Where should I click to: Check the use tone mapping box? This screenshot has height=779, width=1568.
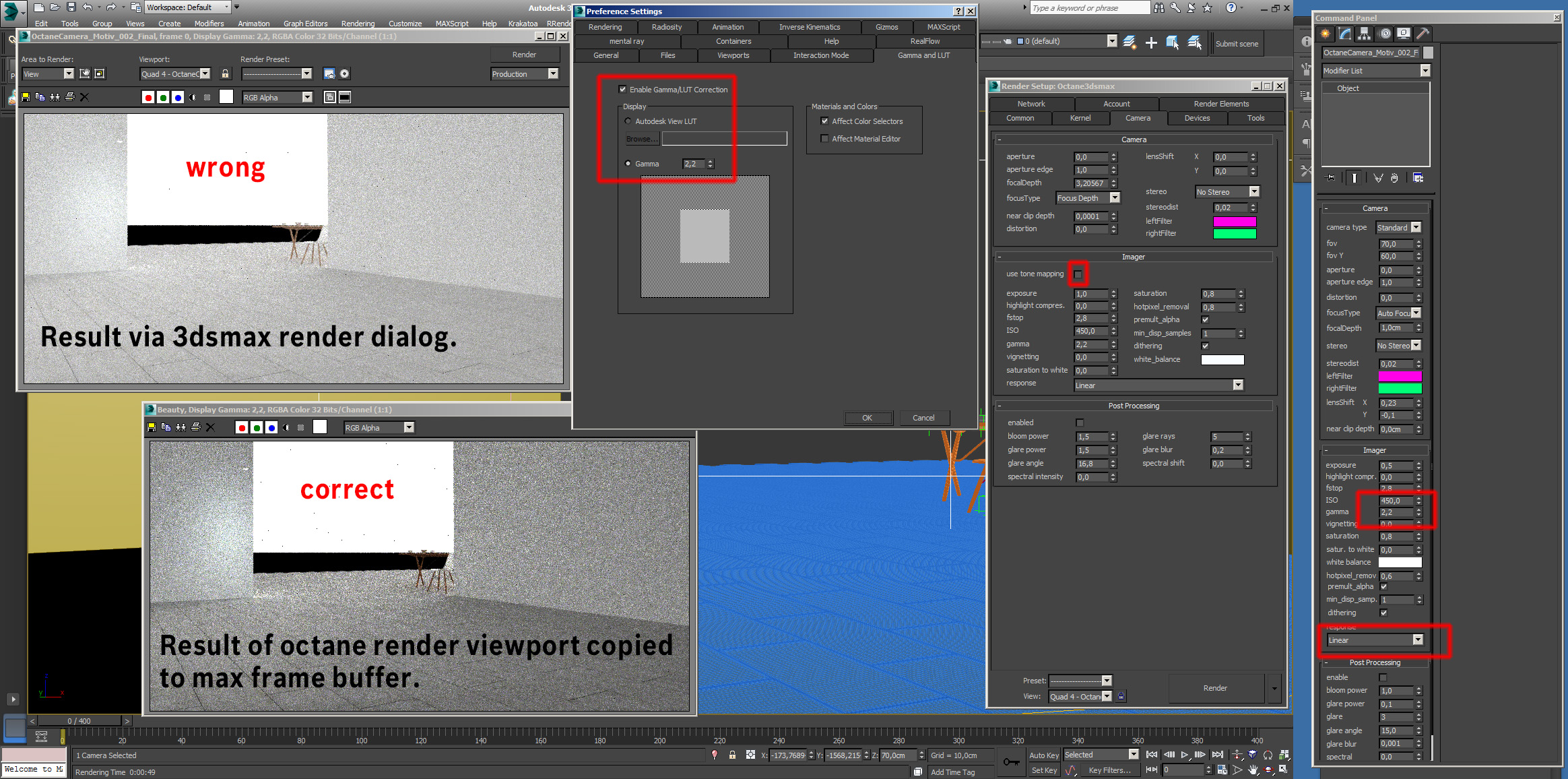pos(1078,274)
